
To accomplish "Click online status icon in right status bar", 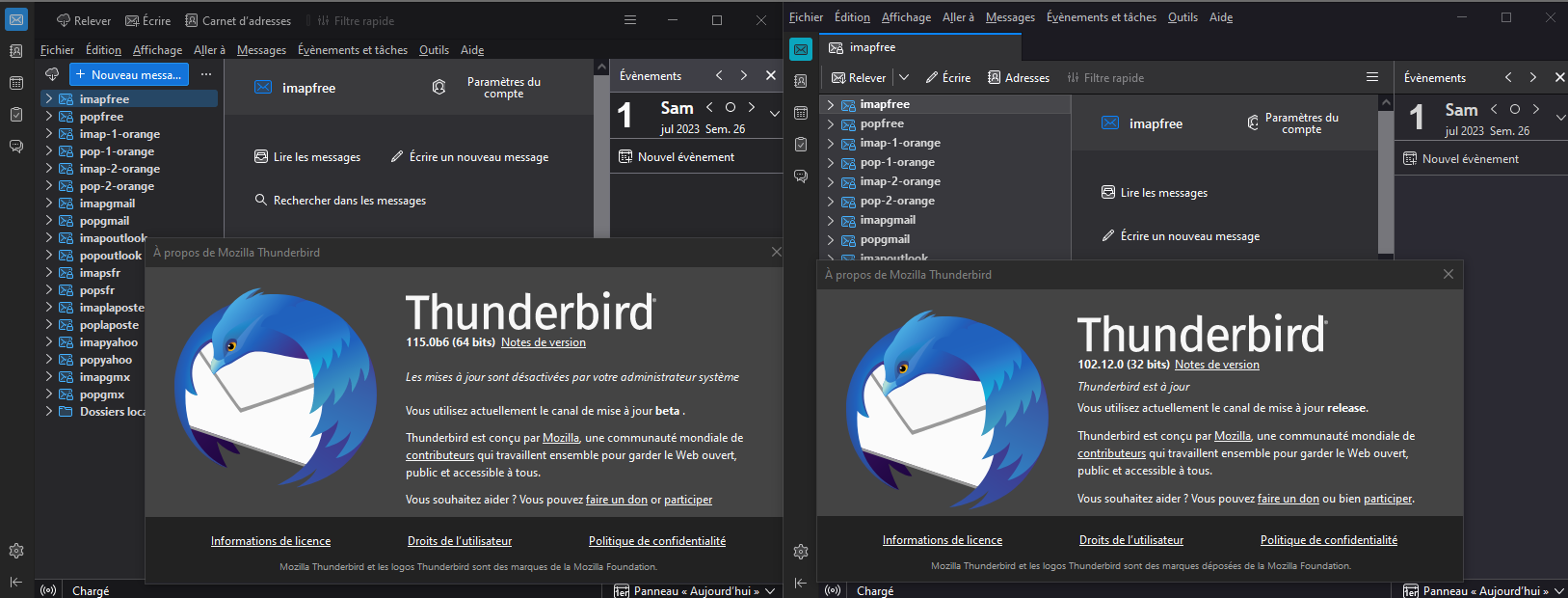I will pos(833,590).
